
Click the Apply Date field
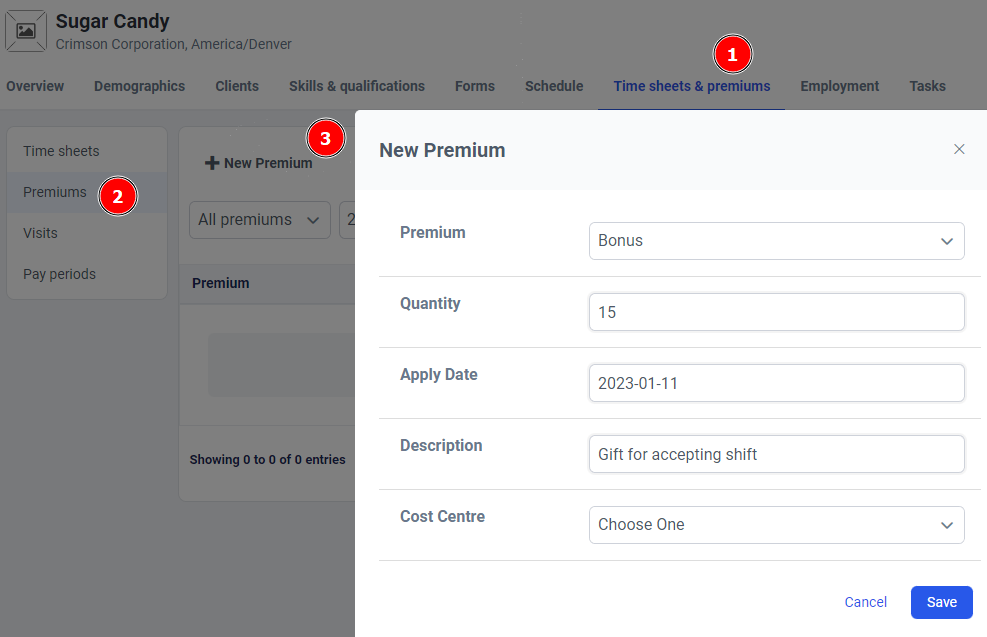pyautogui.click(x=776, y=383)
